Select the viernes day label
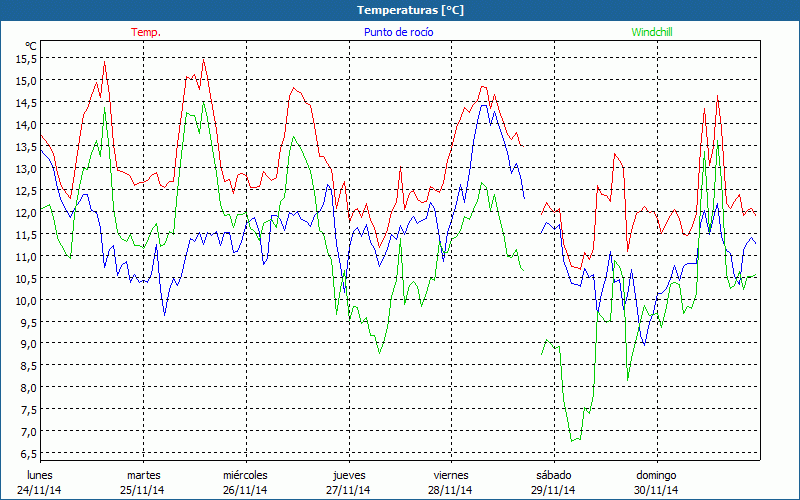Viewport: 800px width, 500px height. pyautogui.click(x=451, y=475)
